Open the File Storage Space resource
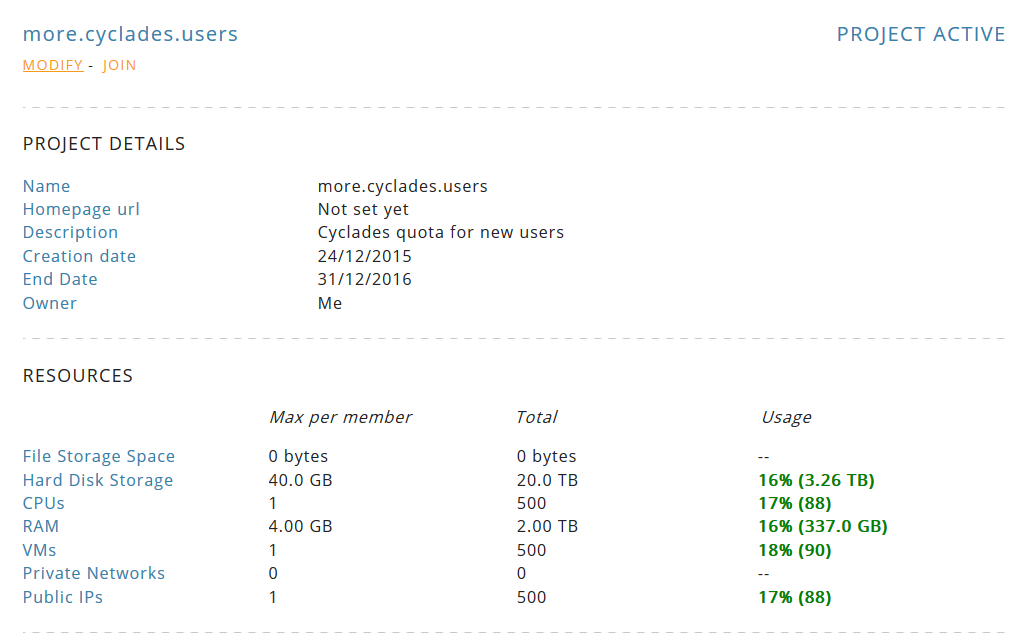 click(x=98, y=455)
